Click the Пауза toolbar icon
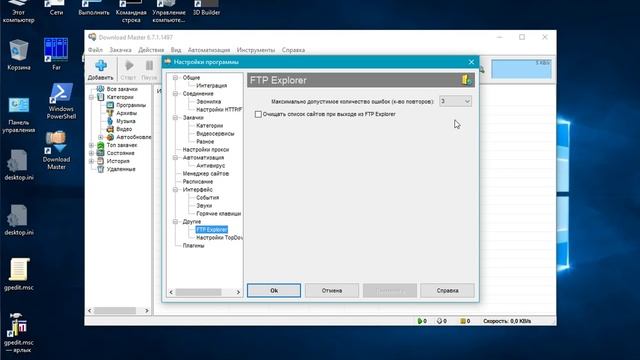640x360 pixels. coord(149,65)
